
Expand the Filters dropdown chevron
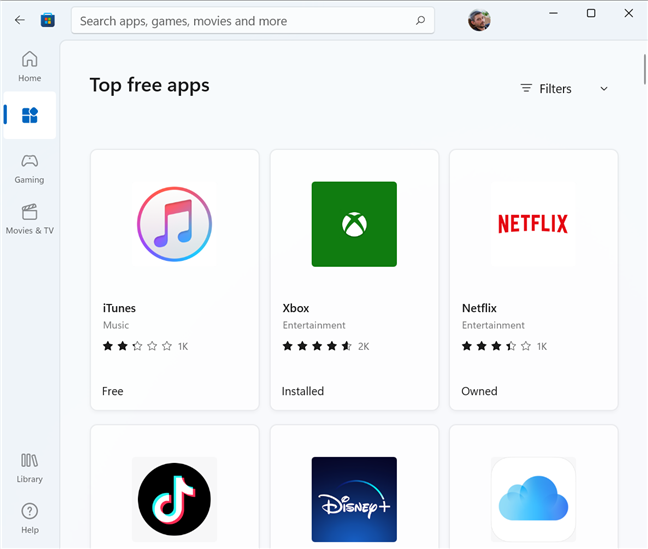604,88
